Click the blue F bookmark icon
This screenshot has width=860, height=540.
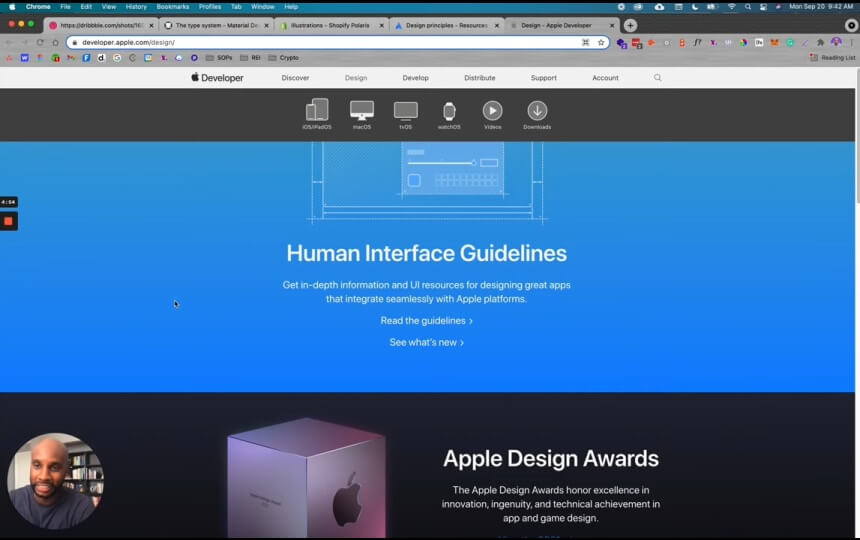pos(86,58)
